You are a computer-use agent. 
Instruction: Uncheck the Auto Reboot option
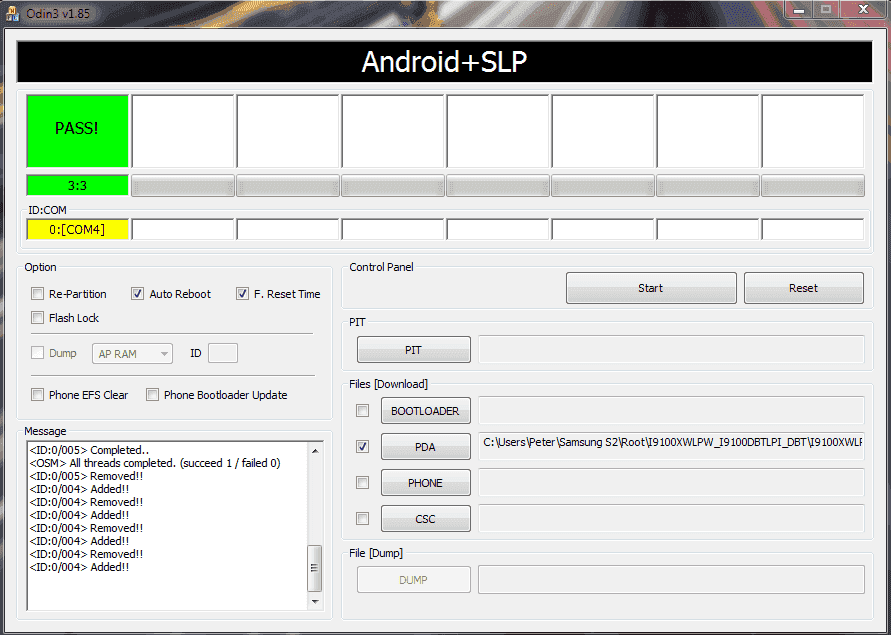pos(138,294)
